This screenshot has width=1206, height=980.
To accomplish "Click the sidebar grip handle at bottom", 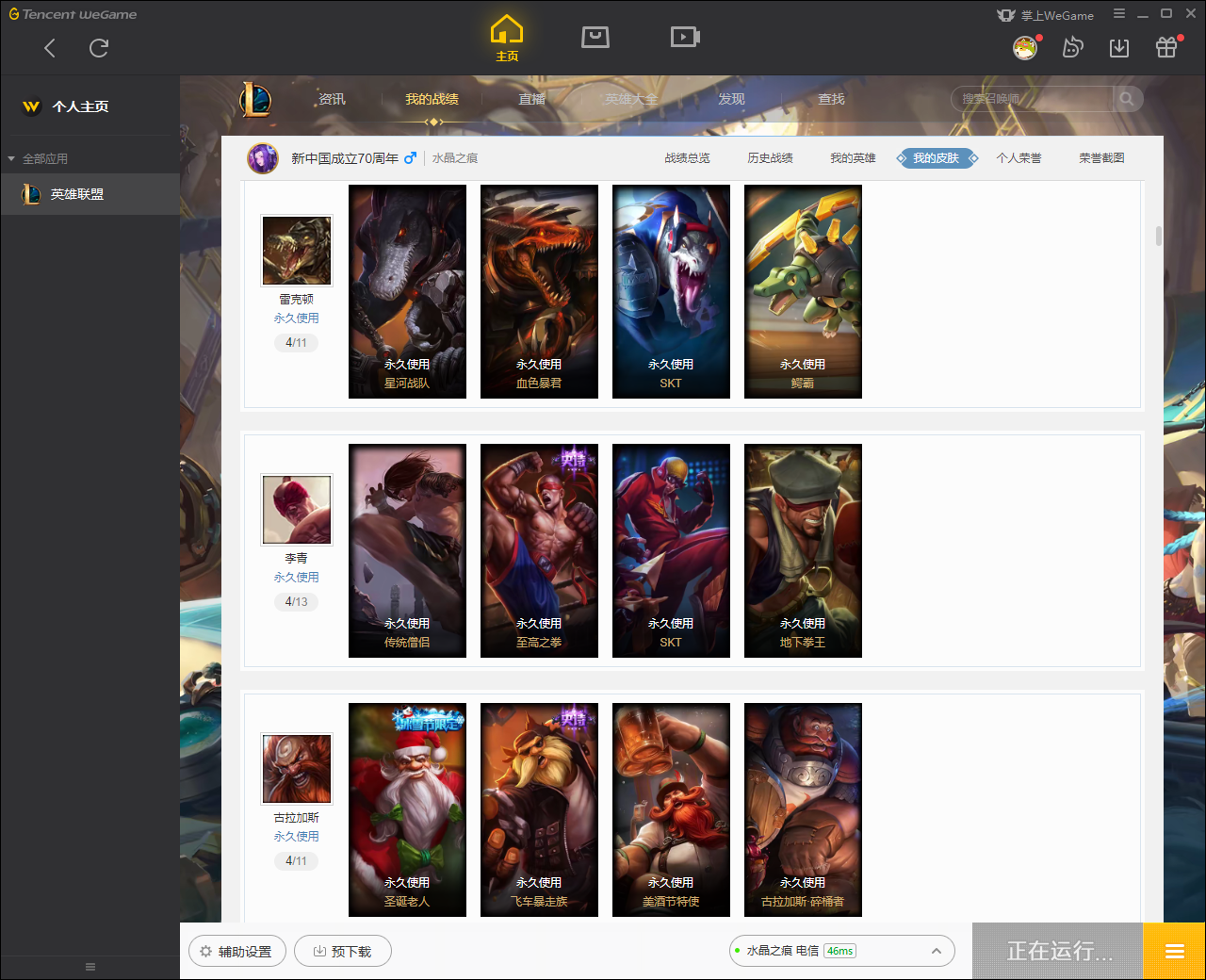I will 90,967.
